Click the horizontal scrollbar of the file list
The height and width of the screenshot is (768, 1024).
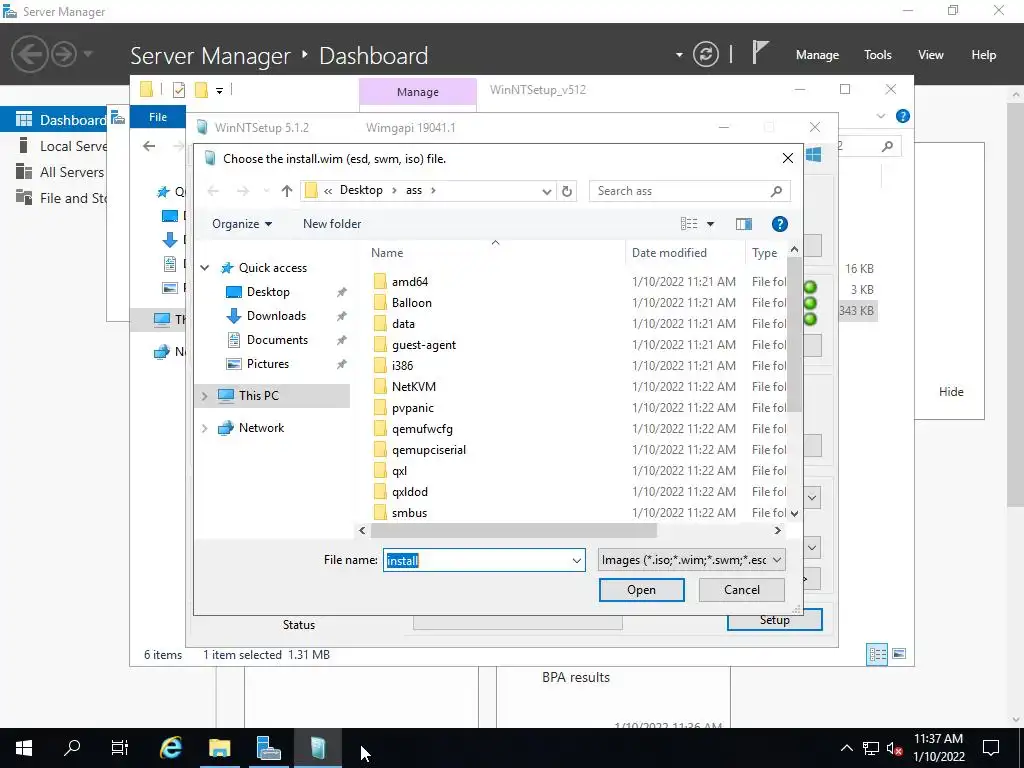click(x=513, y=530)
